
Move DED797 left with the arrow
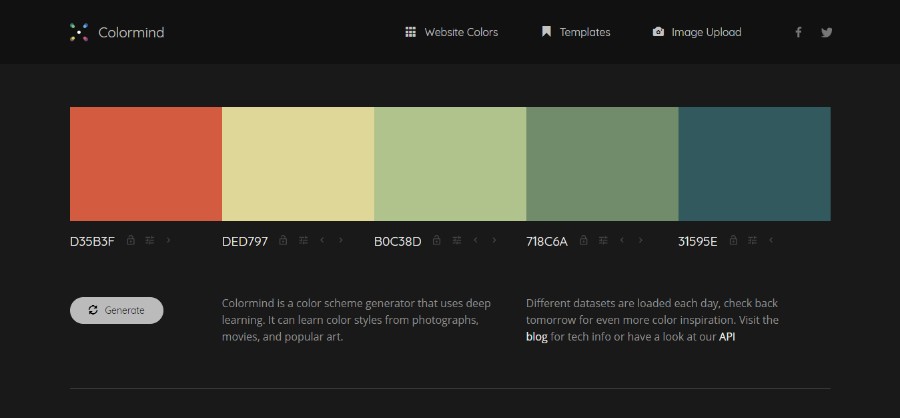click(x=322, y=241)
